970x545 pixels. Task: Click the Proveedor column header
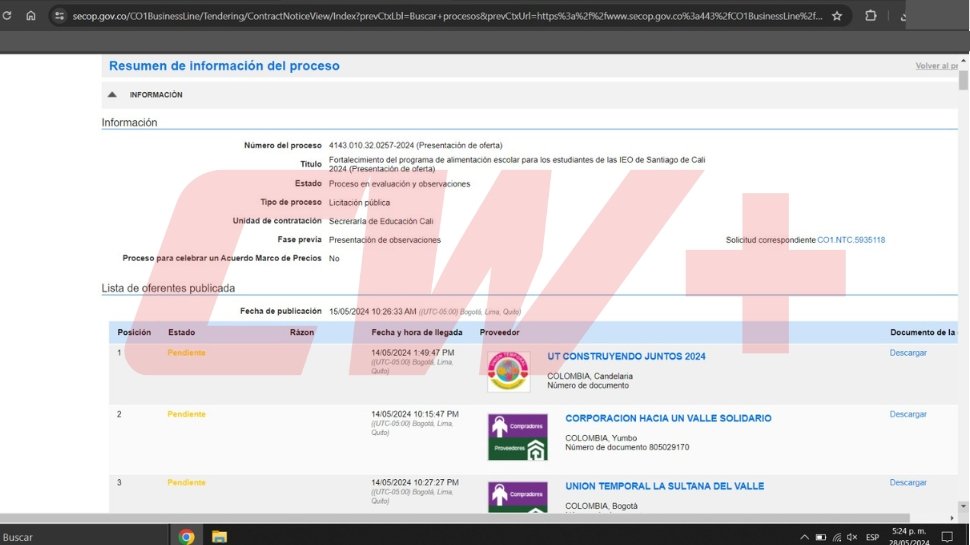(499, 332)
